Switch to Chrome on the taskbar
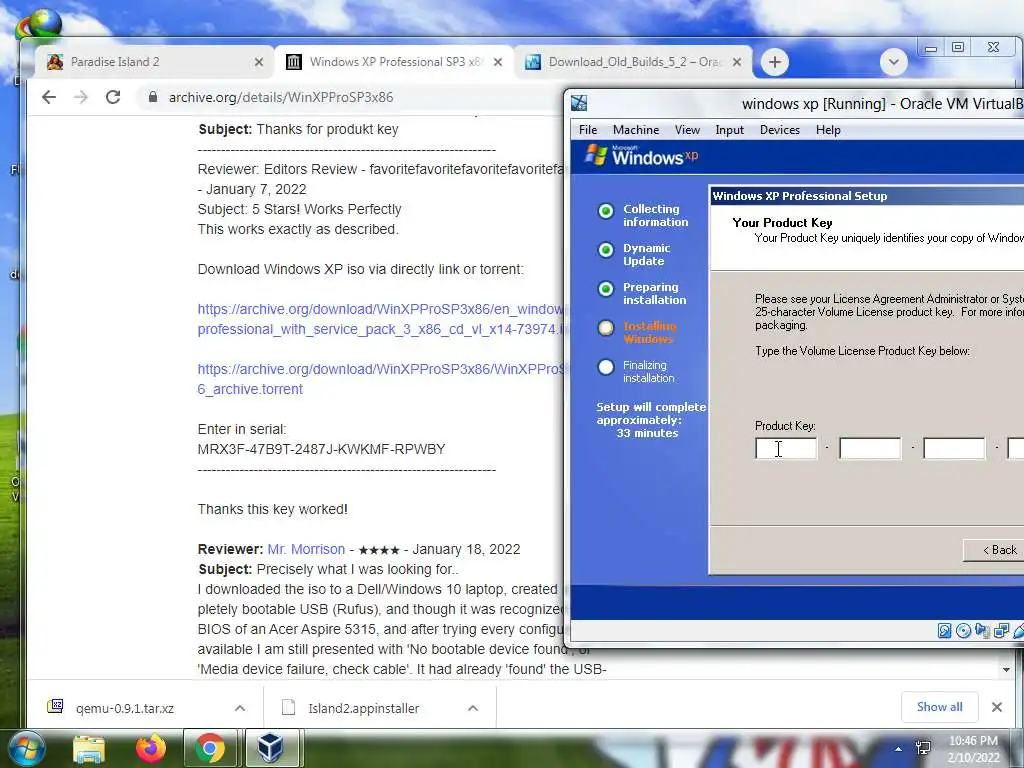1024x768 pixels. [x=210, y=748]
